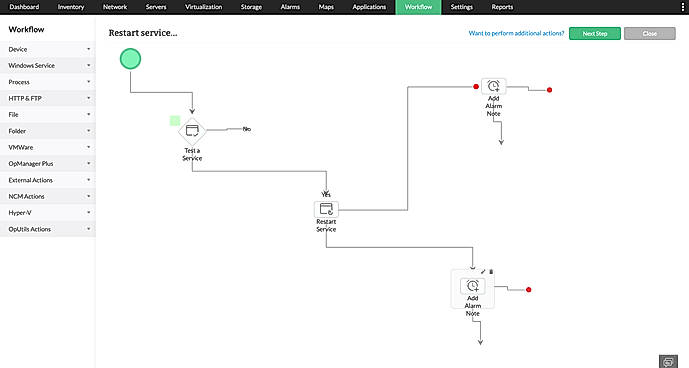Expand the OpManager Plus category
The height and width of the screenshot is (368, 689).
[x=48, y=164]
